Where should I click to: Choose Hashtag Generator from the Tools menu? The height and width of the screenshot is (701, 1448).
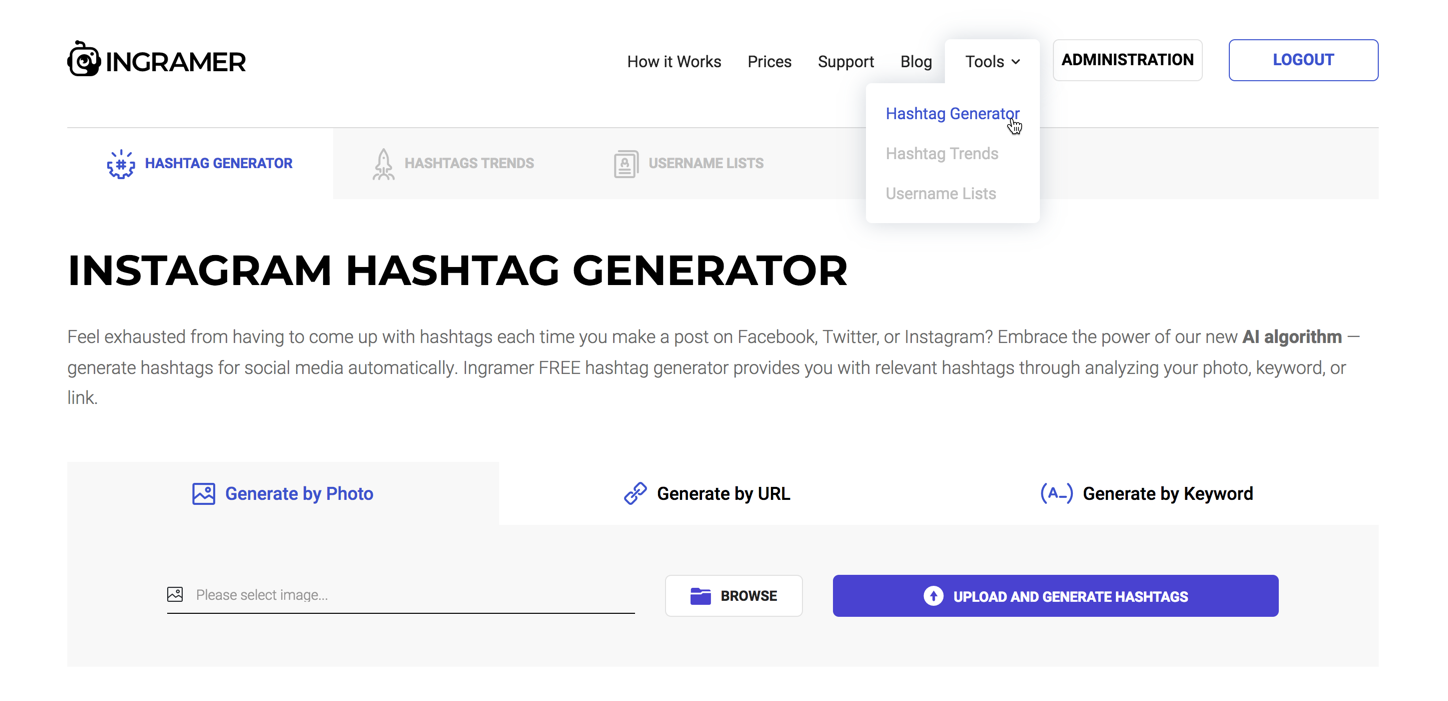[953, 114]
